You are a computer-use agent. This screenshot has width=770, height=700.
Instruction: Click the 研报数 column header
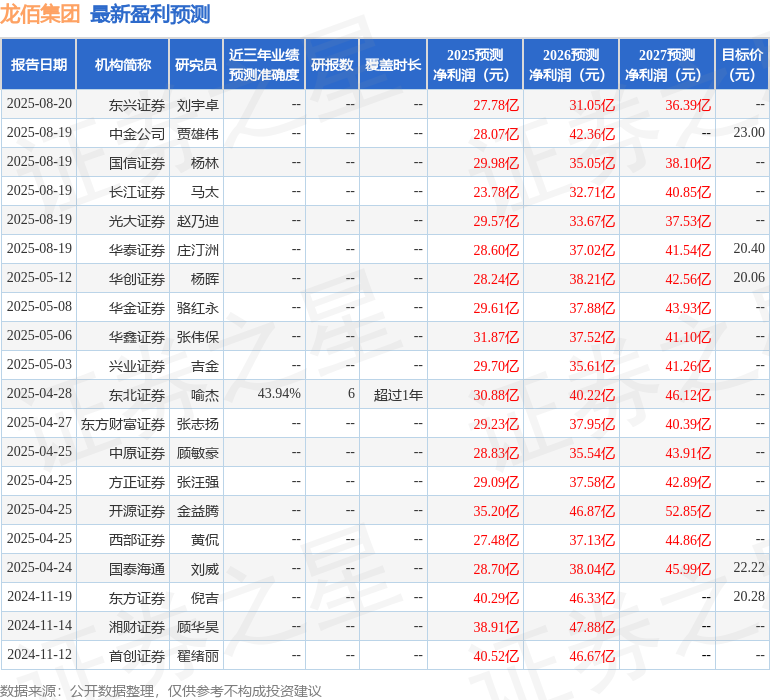coord(332,65)
